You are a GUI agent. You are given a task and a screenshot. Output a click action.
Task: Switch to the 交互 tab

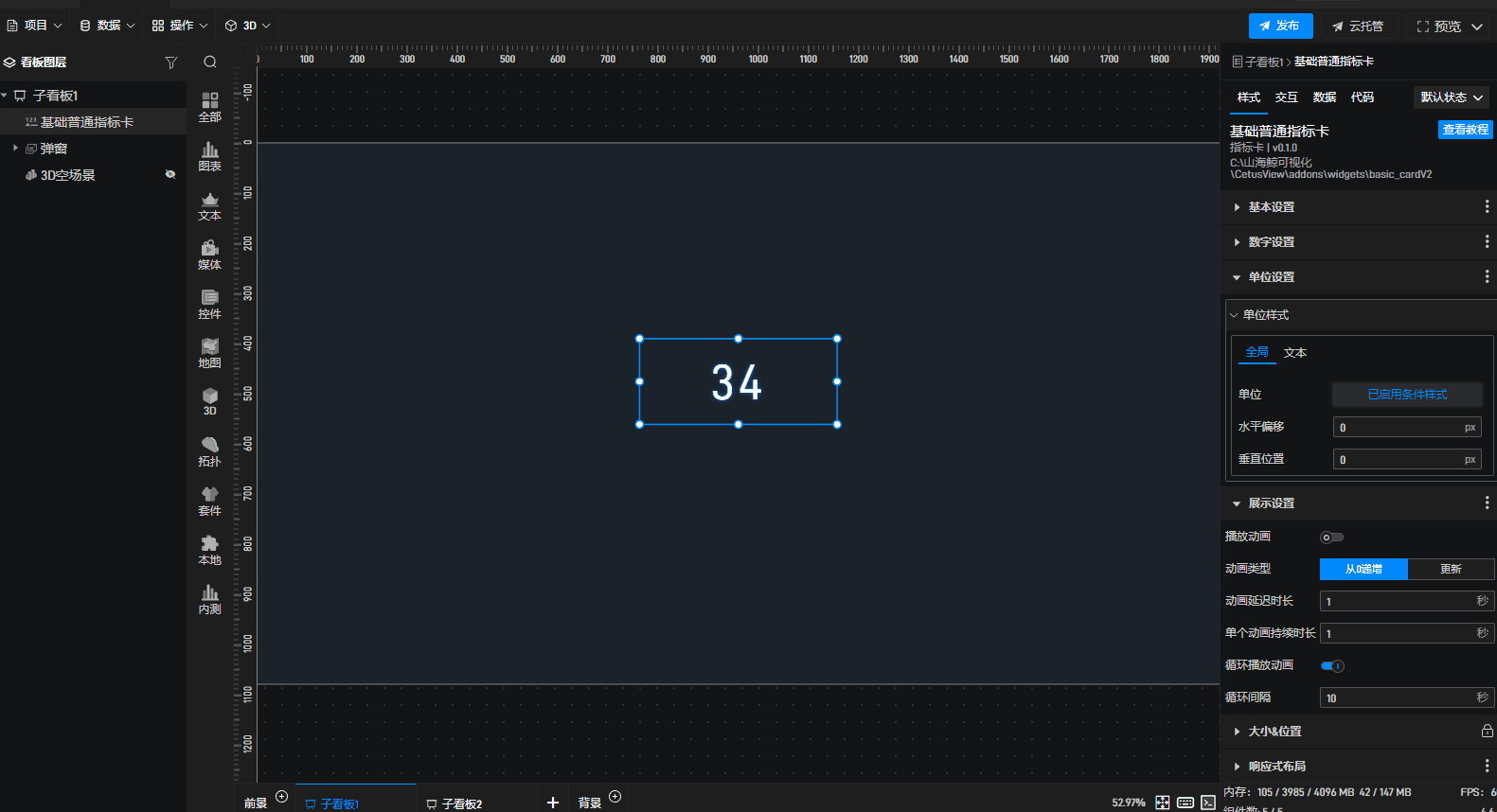(1286, 97)
